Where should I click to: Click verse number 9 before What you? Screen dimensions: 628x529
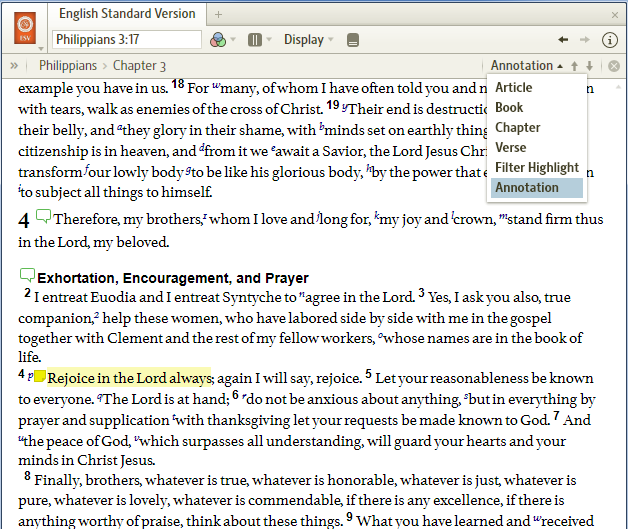[350, 517]
